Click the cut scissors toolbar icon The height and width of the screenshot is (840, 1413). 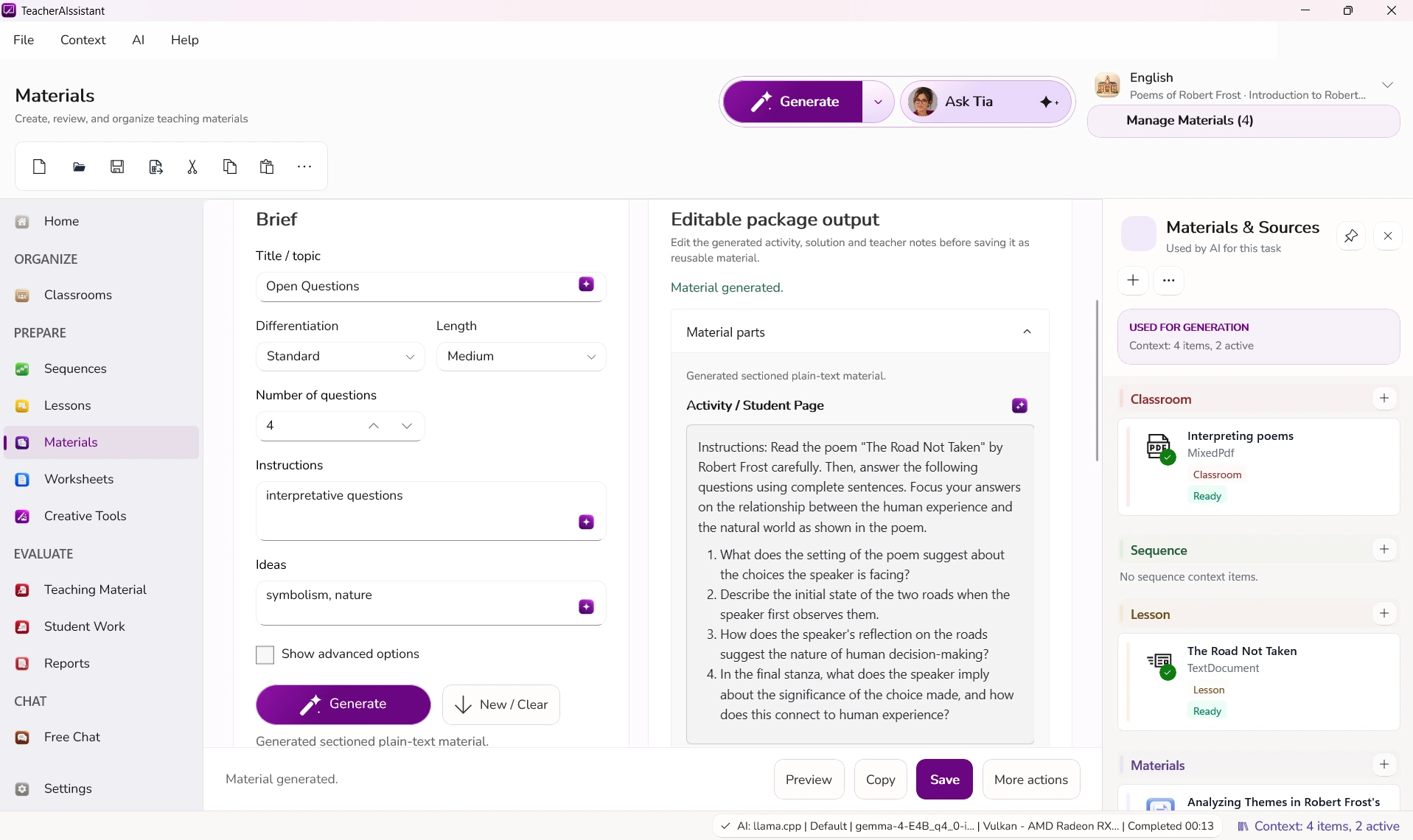pyautogui.click(x=192, y=167)
